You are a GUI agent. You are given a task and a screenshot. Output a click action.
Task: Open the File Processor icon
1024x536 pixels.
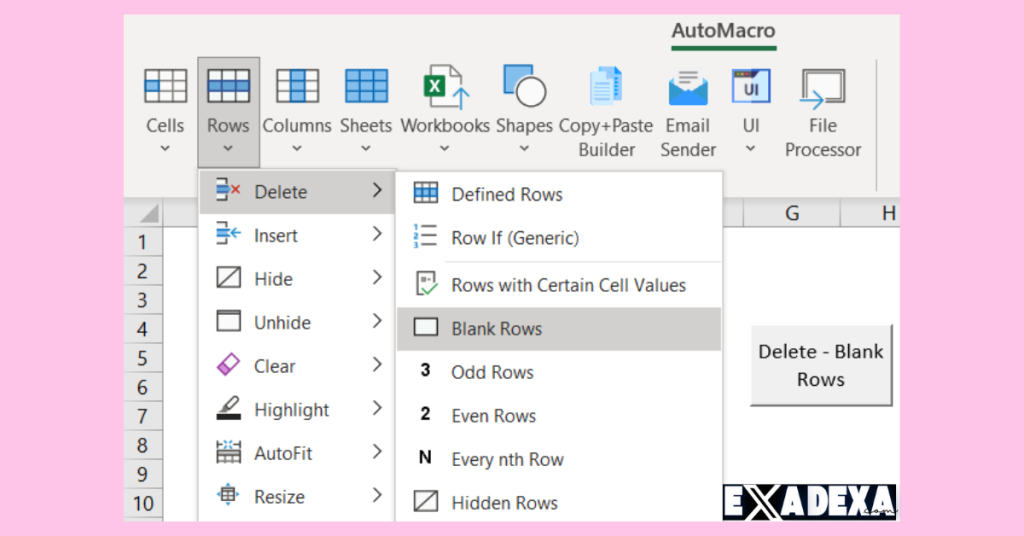point(822,88)
